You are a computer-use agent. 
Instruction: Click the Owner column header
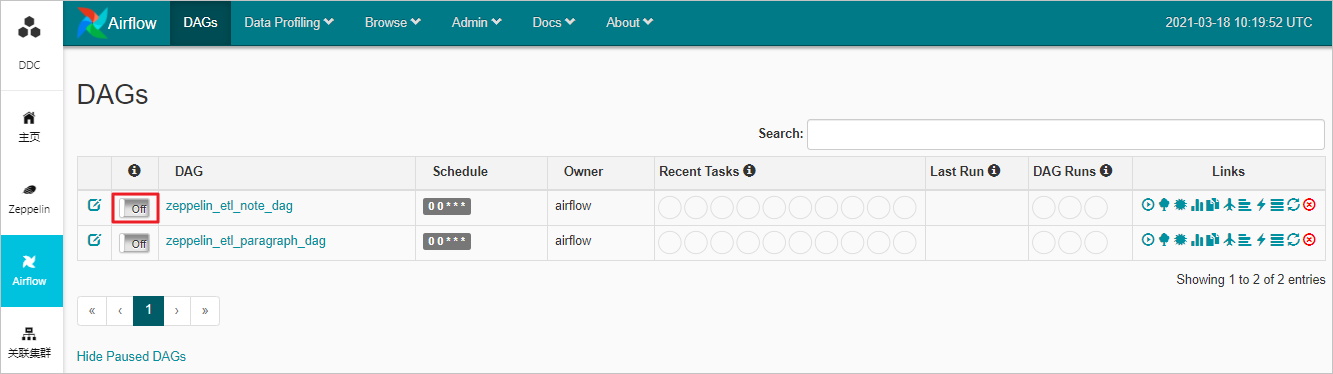[x=583, y=171]
